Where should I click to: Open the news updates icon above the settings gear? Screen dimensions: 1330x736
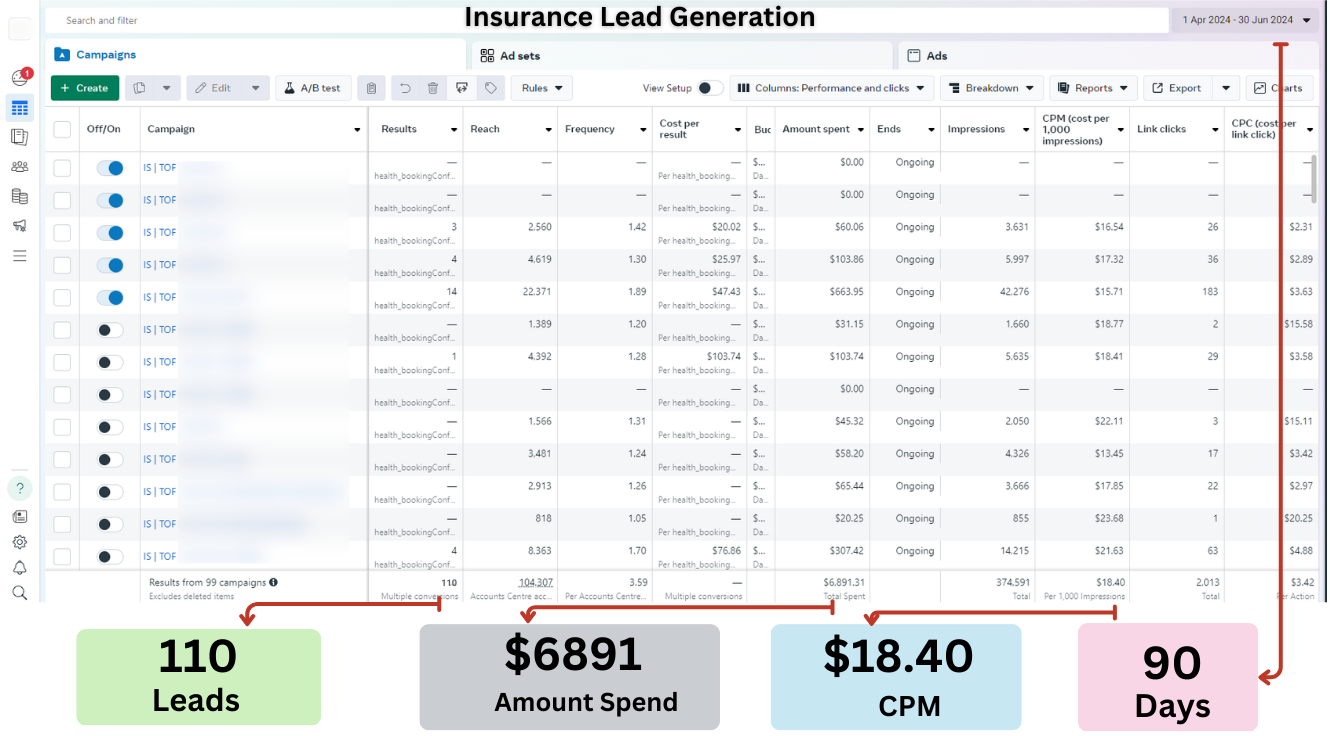click(x=19, y=517)
